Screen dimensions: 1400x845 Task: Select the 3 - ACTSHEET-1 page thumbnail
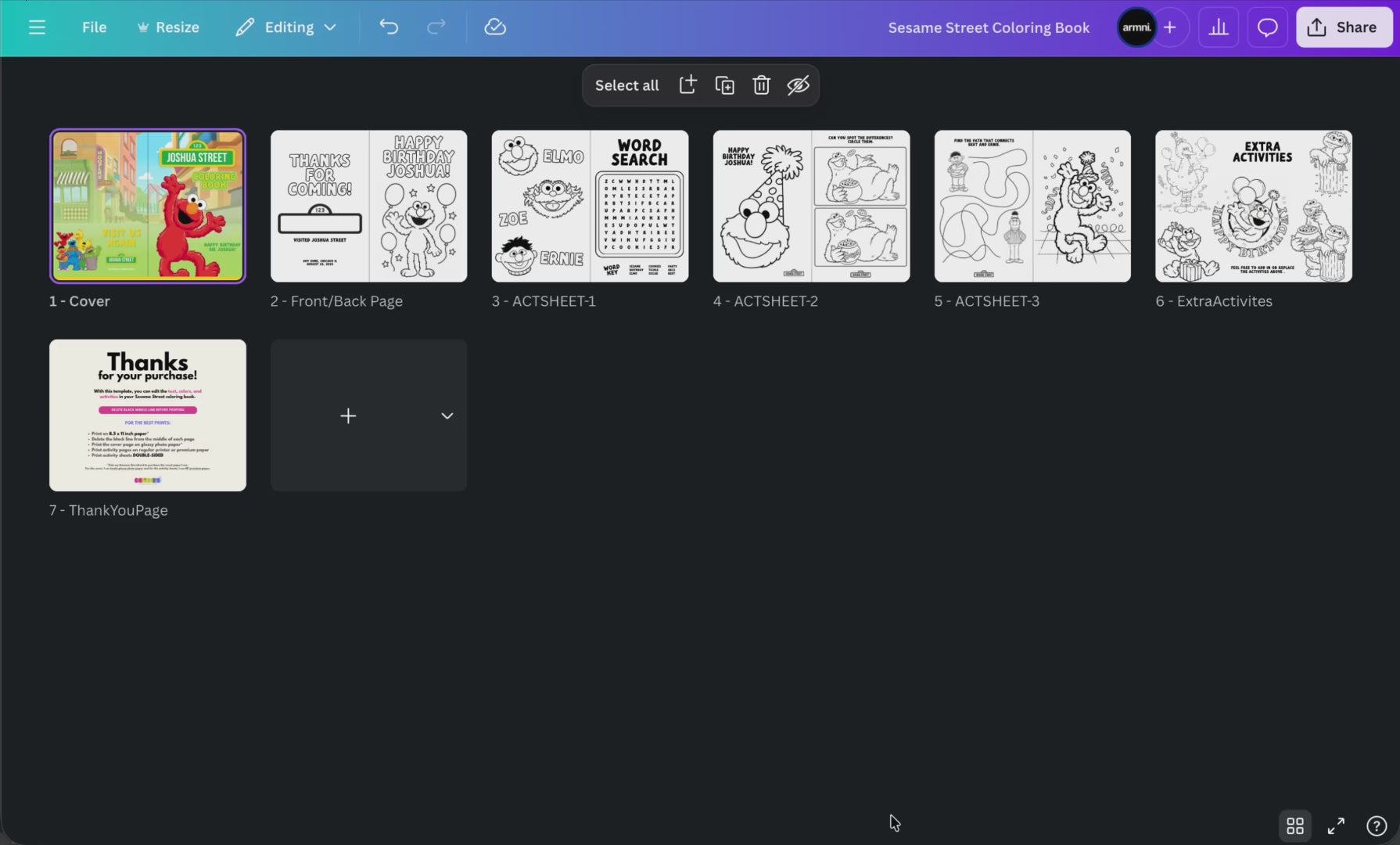pos(590,206)
